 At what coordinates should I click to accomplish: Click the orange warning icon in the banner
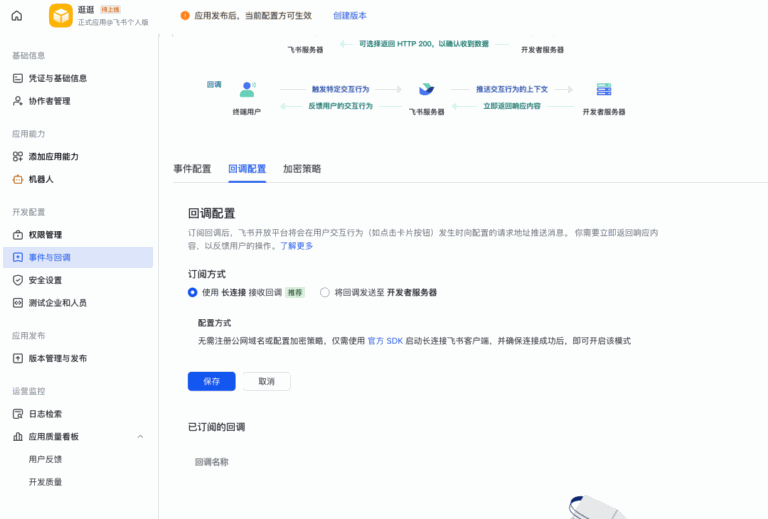[185, 16]
